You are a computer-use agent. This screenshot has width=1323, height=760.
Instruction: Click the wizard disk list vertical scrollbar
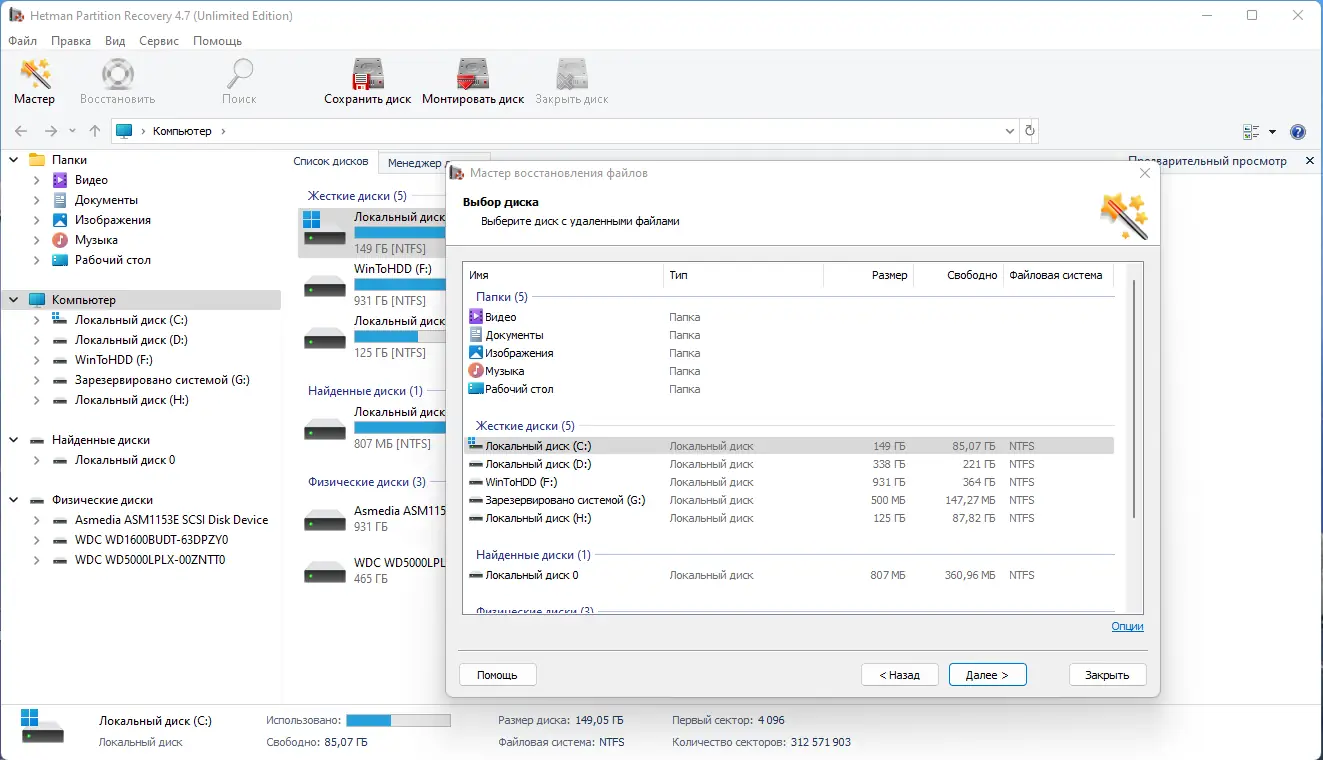[x=1134, y=400]
